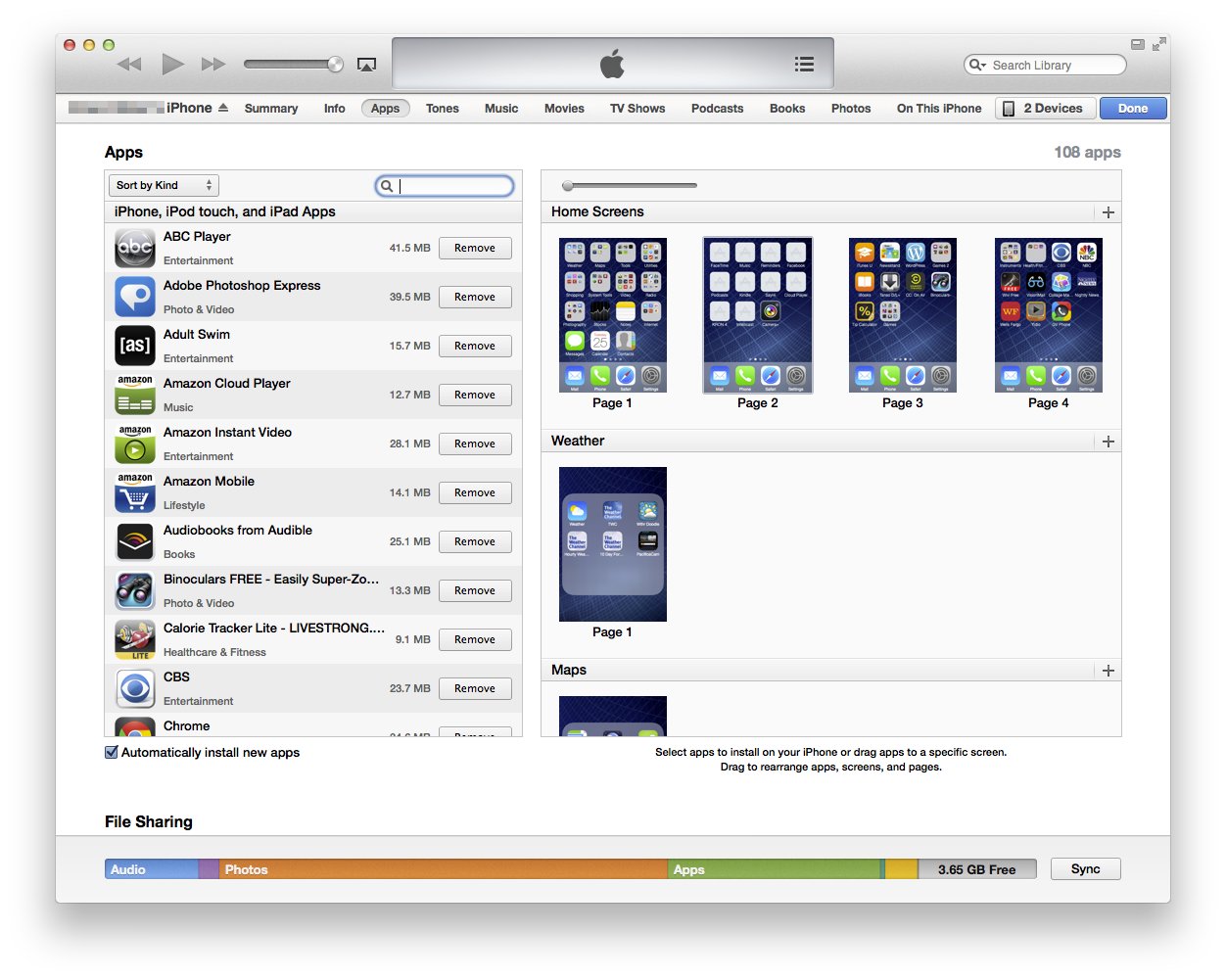Remove Adobe Photoshop Express
The width and height of the screenshot is (1226, 980).
tap(475, 297)
